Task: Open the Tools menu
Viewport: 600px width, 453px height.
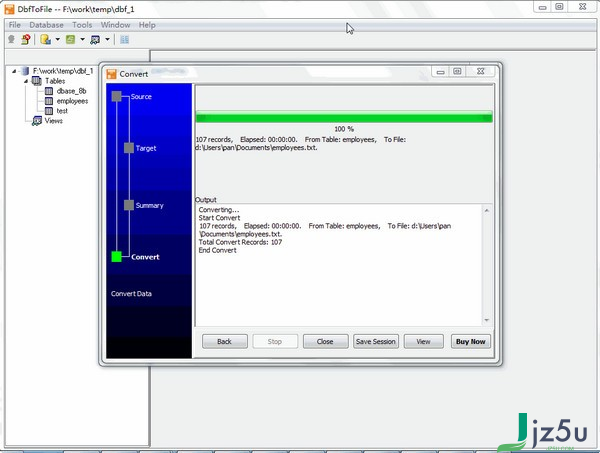Action: [x=82, y=25]
